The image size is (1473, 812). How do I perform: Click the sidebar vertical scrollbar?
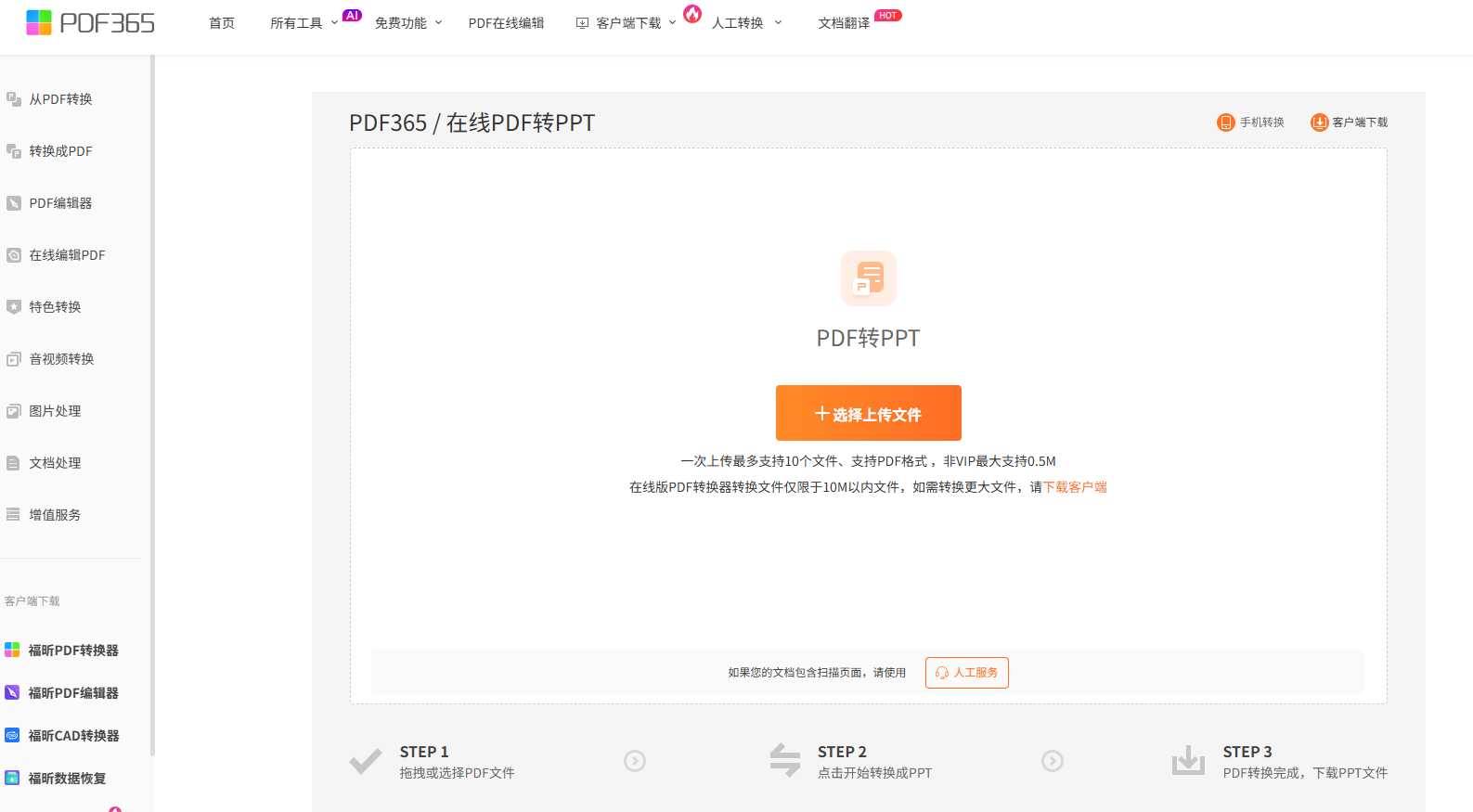point(152,406)
